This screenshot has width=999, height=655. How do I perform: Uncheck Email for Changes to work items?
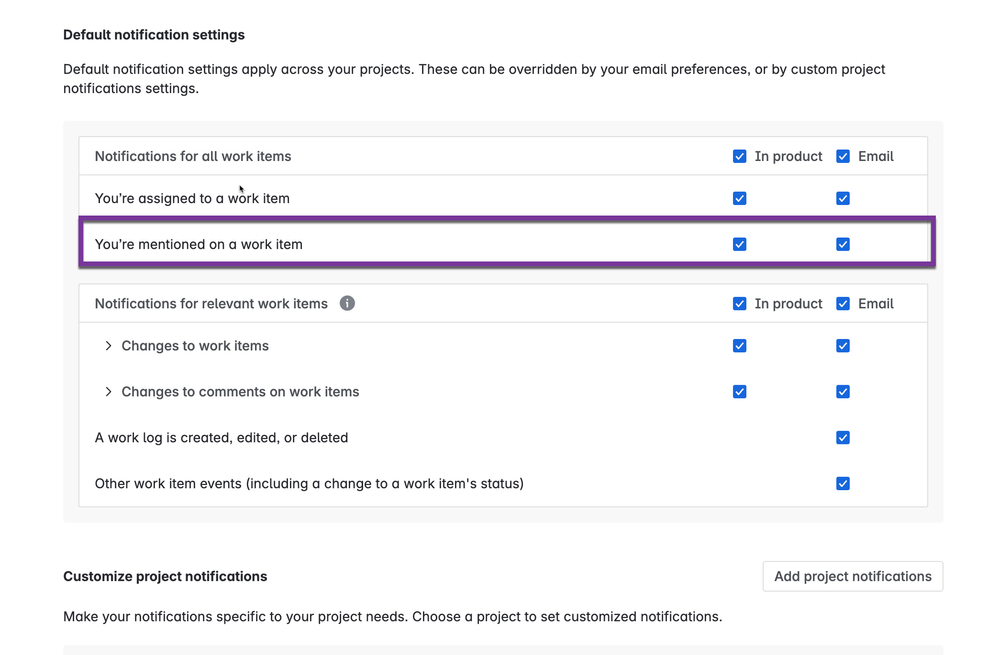click(x=843, y=346)
